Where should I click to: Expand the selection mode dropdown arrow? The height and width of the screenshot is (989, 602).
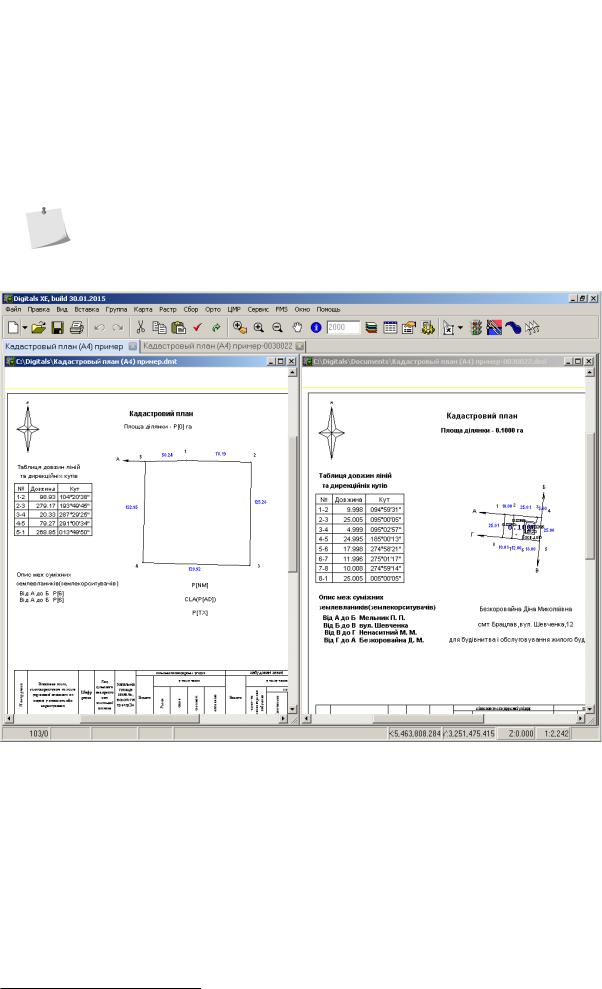tap(460, 328)
